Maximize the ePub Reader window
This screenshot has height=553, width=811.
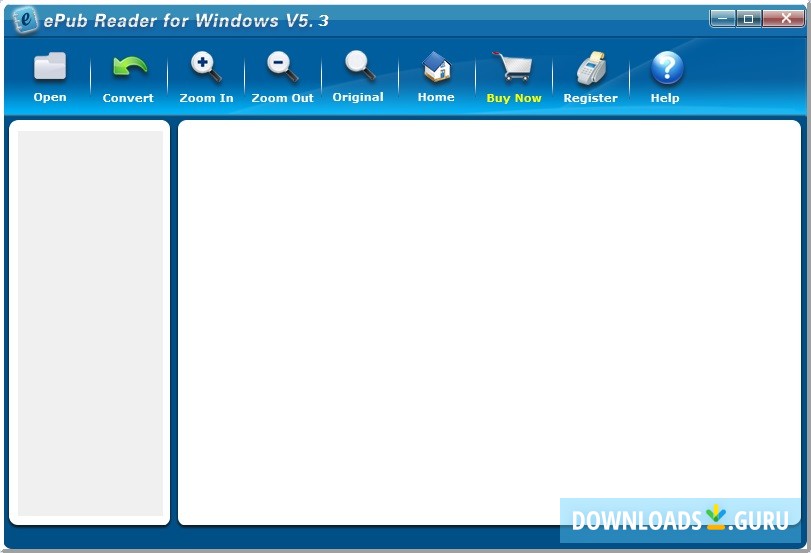pos(748,19)
